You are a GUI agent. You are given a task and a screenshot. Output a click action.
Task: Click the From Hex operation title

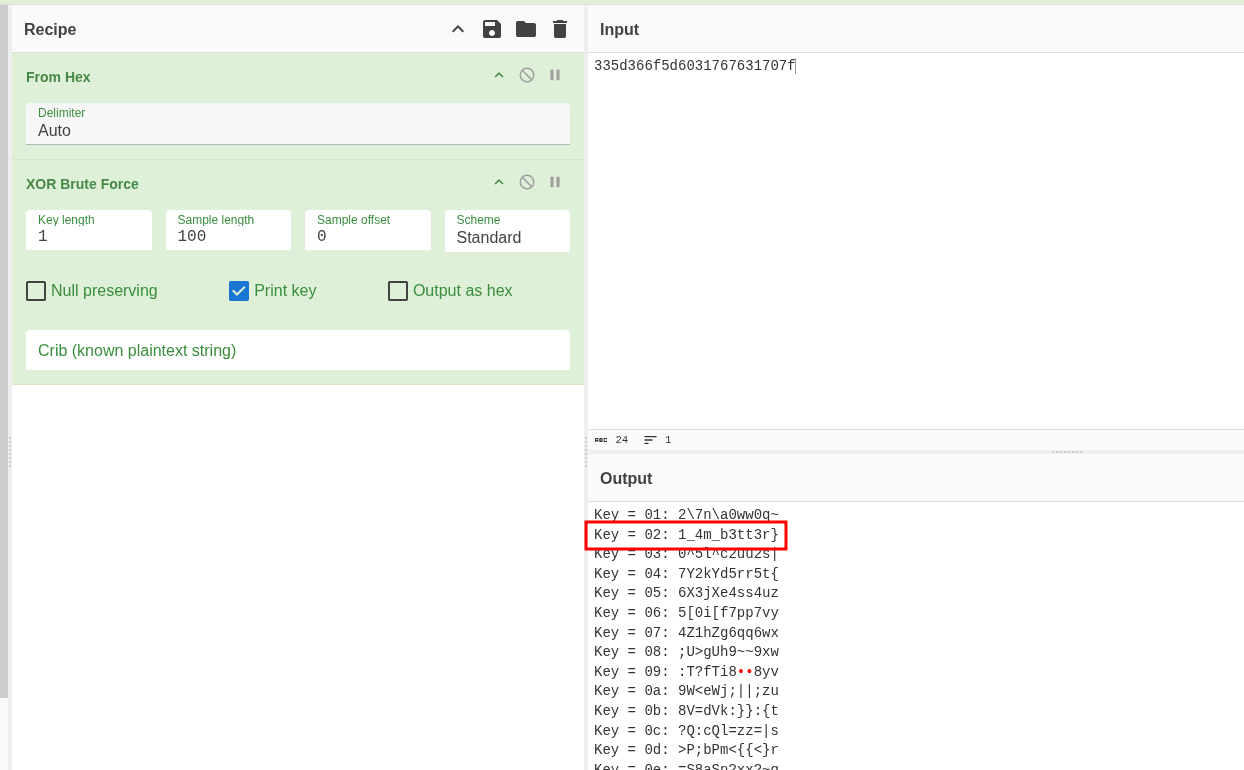[58, 77]
